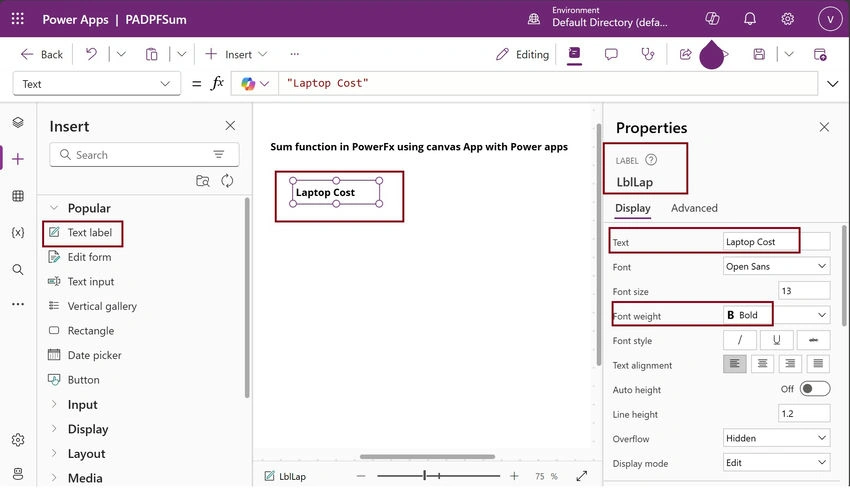Open Power Apps settings gear in header
This screenshot has height=489, width=850.
787,19
